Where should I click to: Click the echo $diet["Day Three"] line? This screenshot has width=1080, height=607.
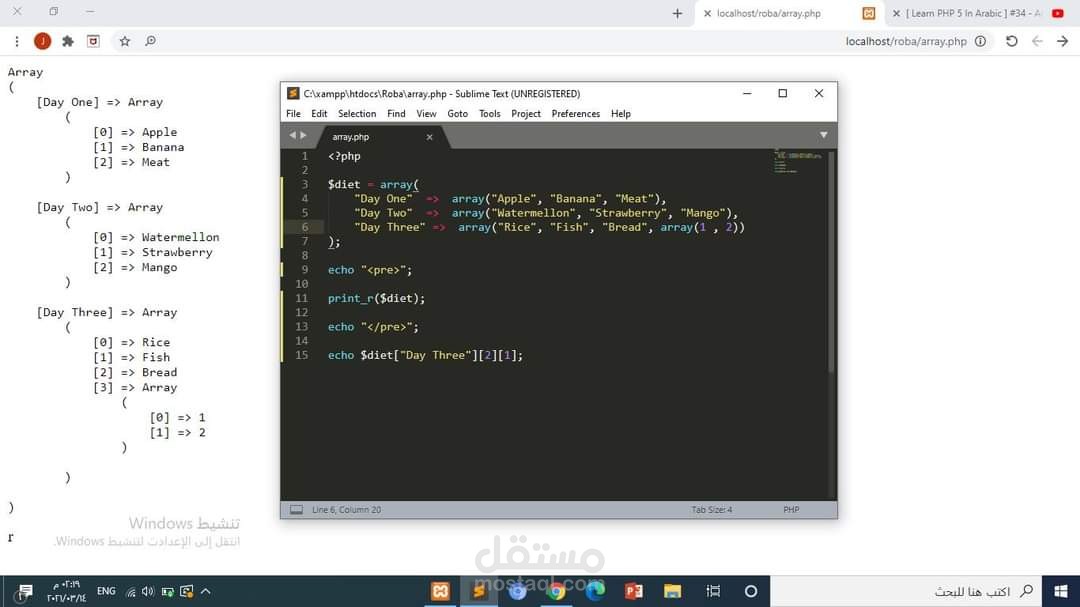(425, 356)
